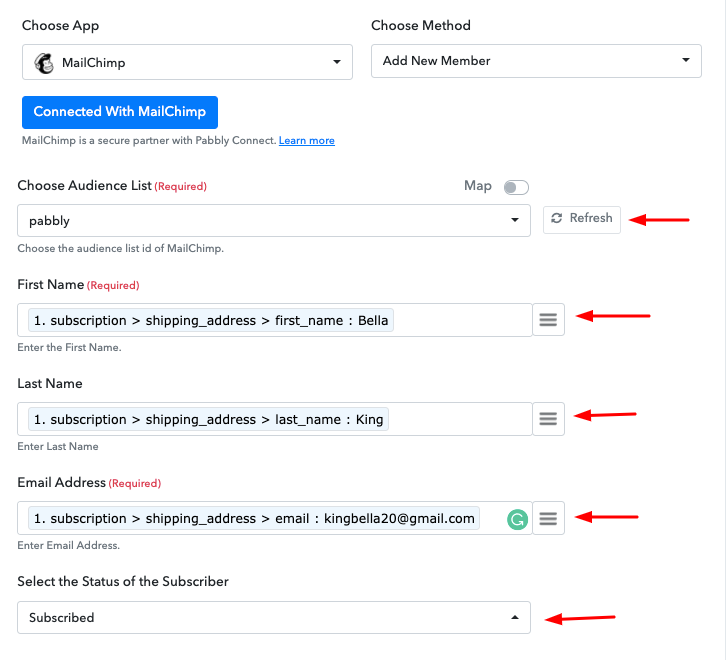Open the First Name field mapping menu icon

(548, 320)
